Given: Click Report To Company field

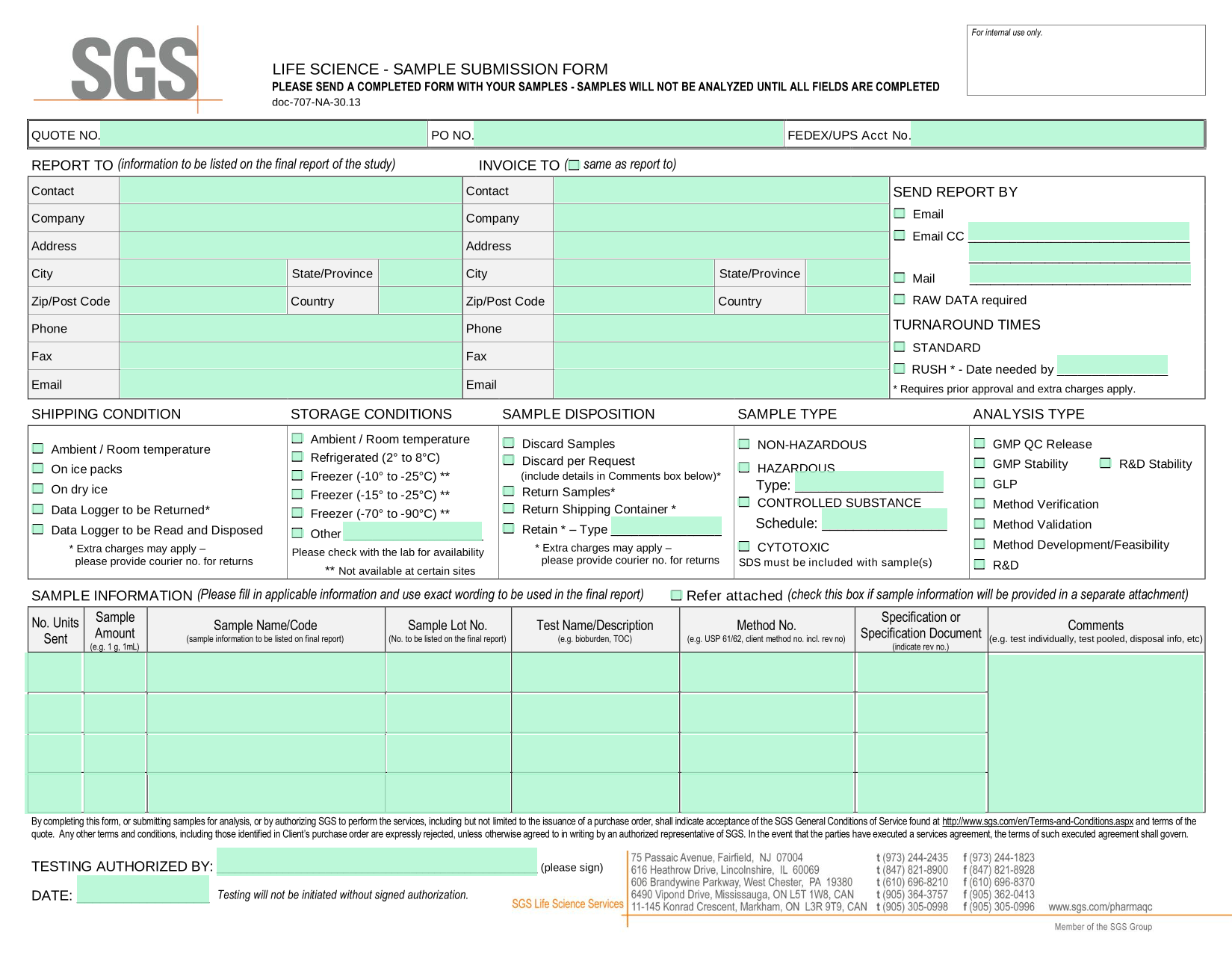Looking at the screenshot, I should pyautogui.click(x=290, y=218).
